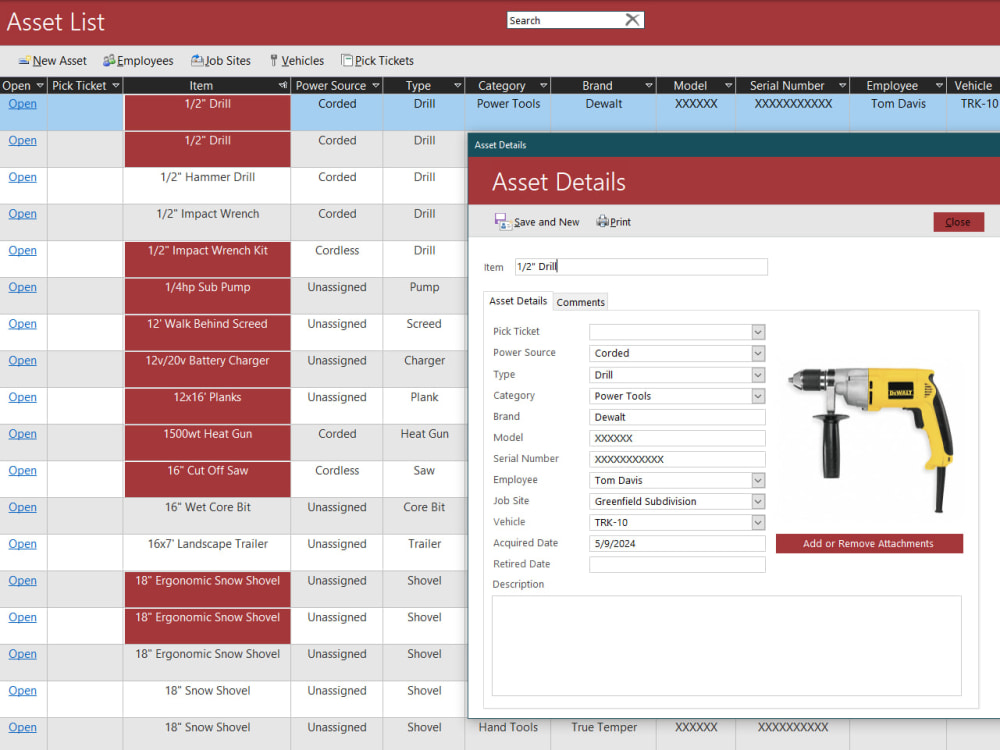
Task: Select the 1500wt Heat Gun item cell
Action: 207,443
